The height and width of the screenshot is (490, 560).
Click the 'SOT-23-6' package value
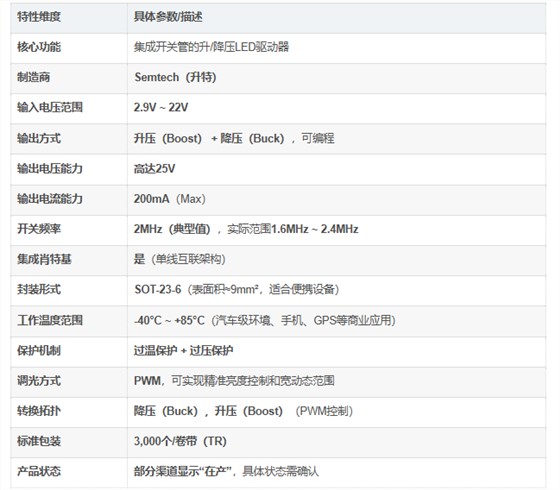[158, 289]
